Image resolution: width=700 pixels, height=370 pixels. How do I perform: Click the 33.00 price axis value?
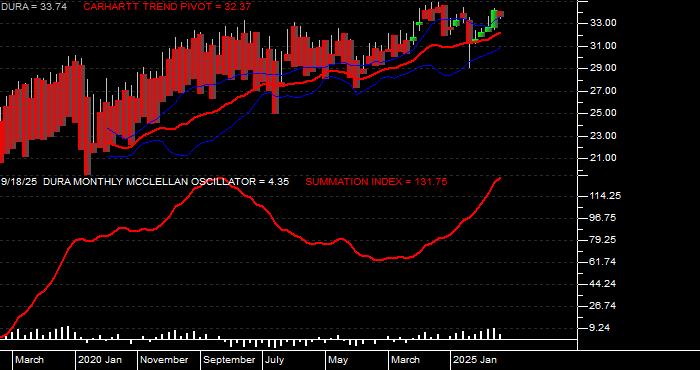pyautogui.click(x=604, y=23)
